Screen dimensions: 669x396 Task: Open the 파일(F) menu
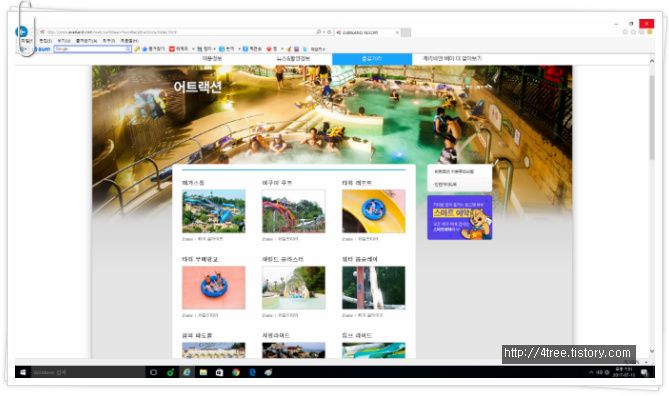(x=26, y=41)
